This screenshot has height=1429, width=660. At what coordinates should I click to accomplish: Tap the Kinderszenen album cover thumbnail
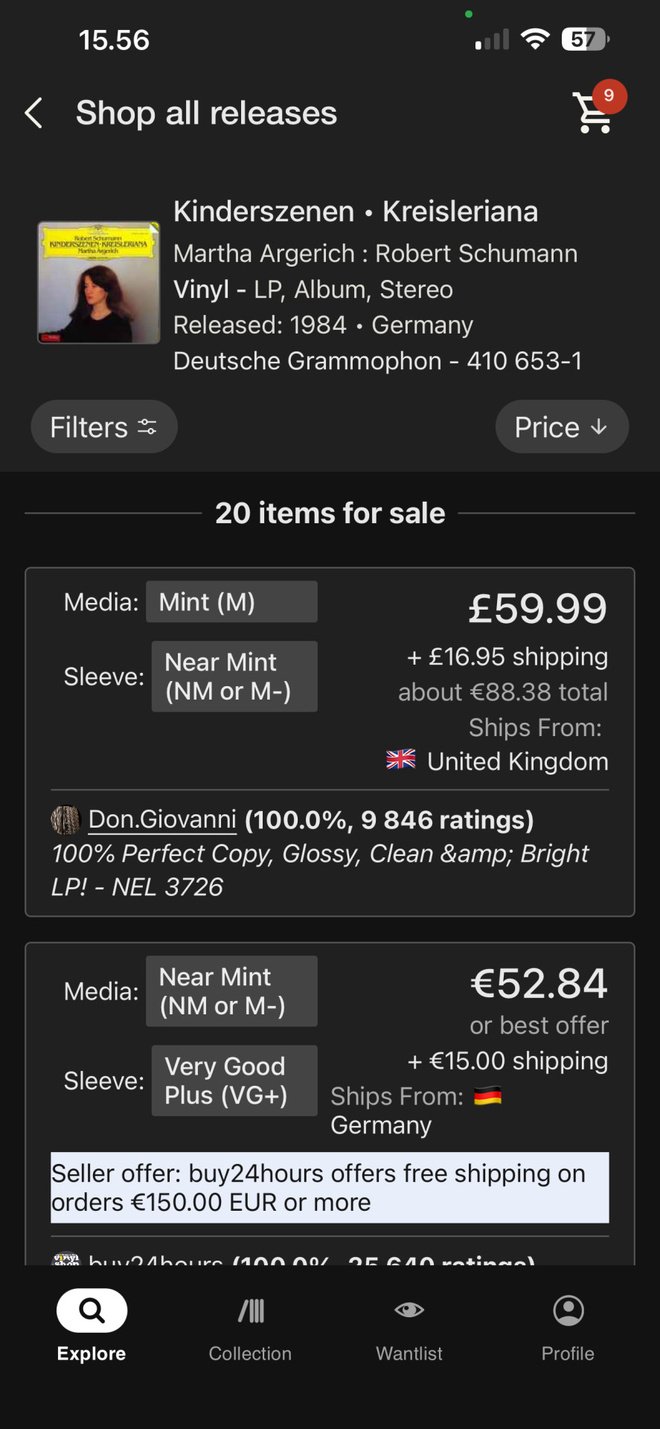point(99,283)
